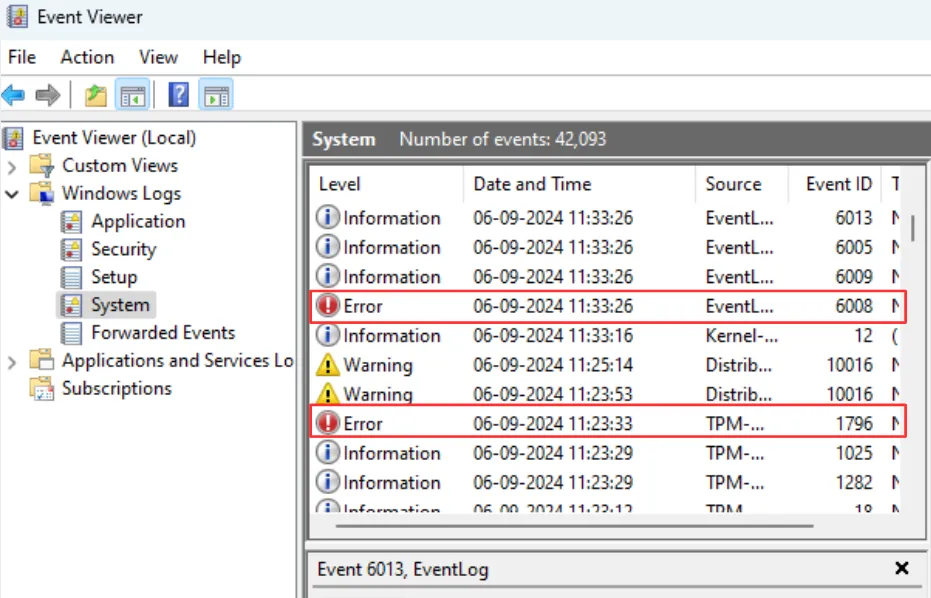The height and width of the screenshot is (598, 931).
Task: Select the Custom Views label
Action: (120, 165)
